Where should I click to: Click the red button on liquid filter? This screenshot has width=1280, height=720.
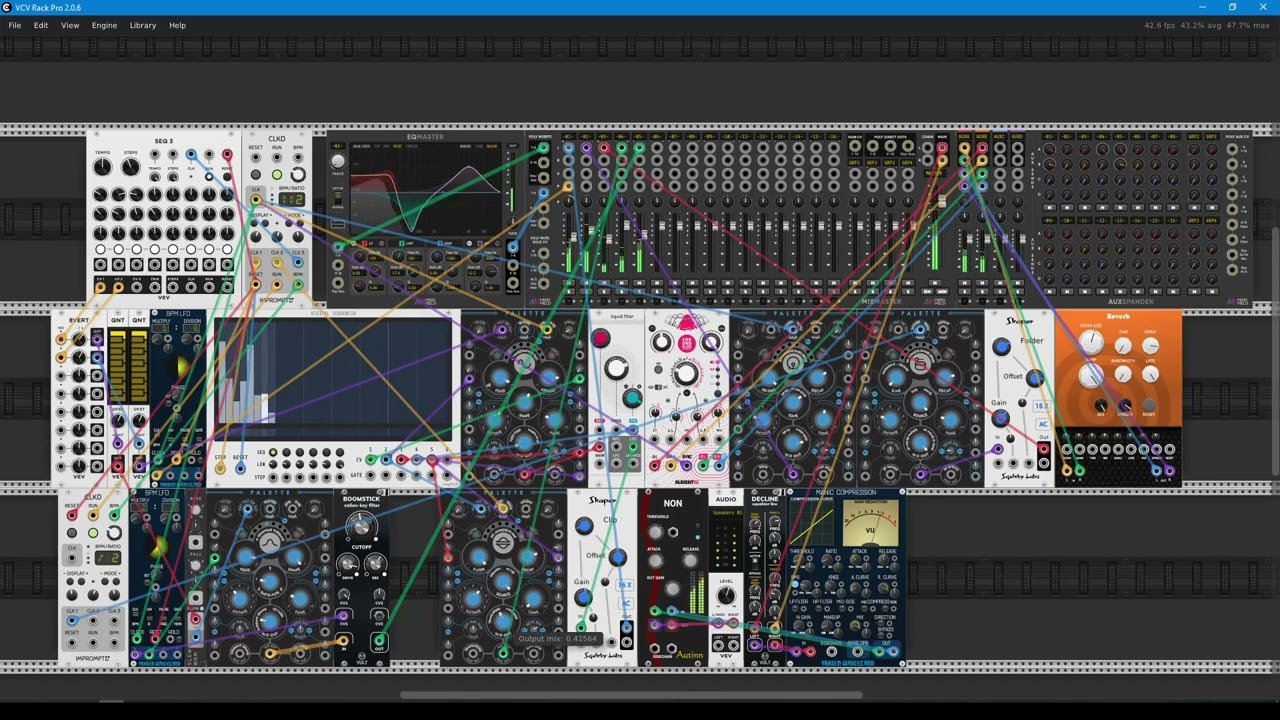pos(600,338)
